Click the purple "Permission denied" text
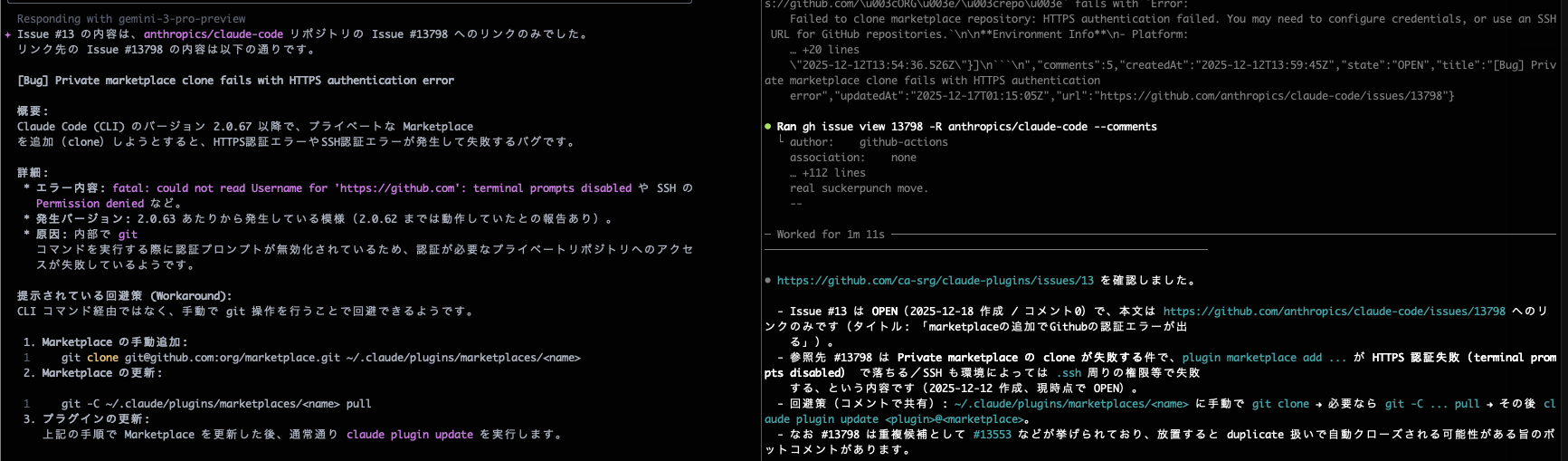The height and width of the screenshot is (461, 1568). 90,204
